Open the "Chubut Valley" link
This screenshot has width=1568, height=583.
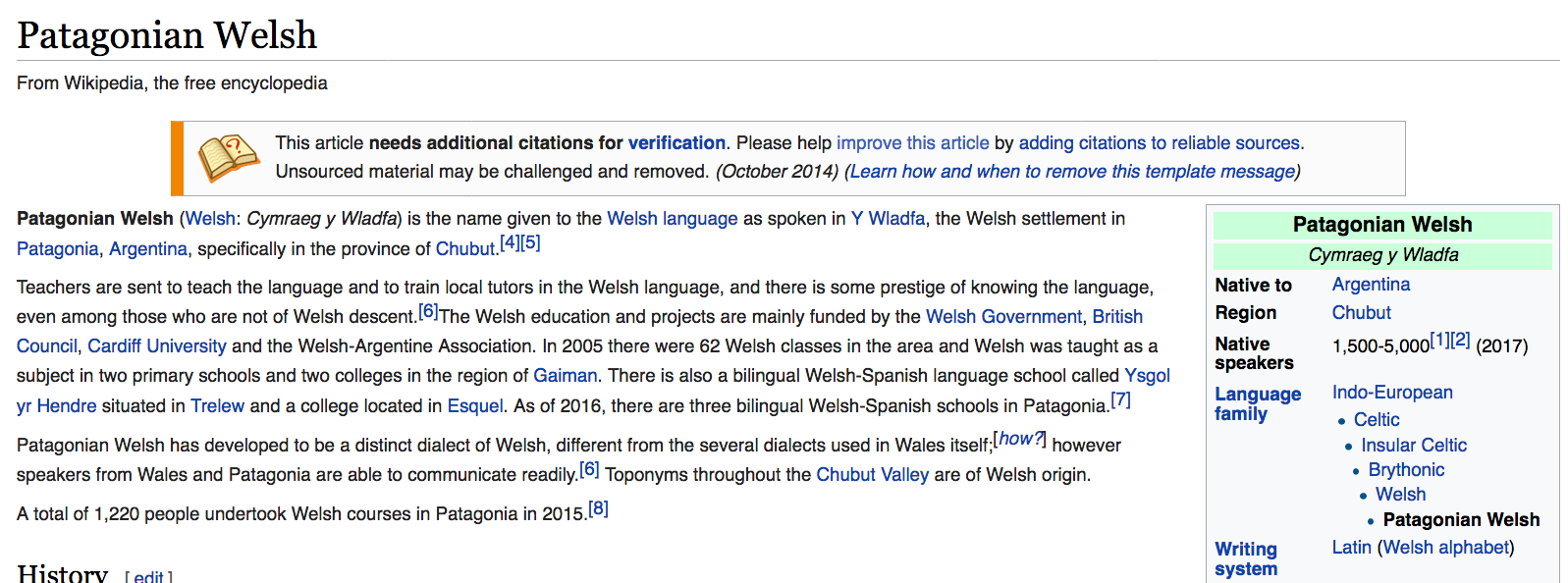[872, 475]
